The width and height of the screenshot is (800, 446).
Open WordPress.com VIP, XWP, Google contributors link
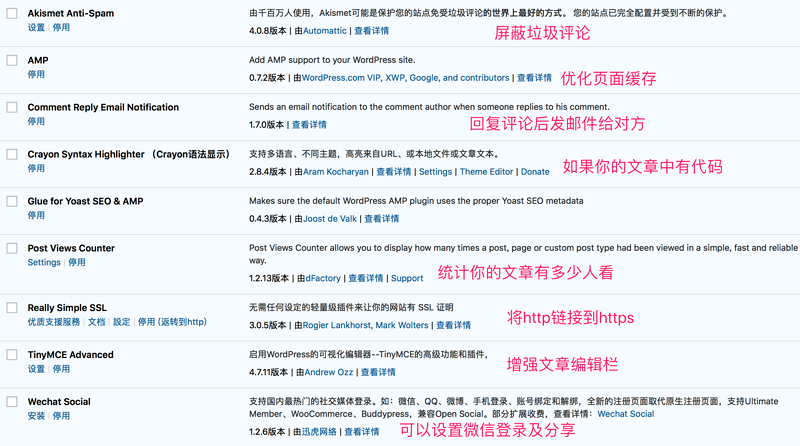coord(406,78)
